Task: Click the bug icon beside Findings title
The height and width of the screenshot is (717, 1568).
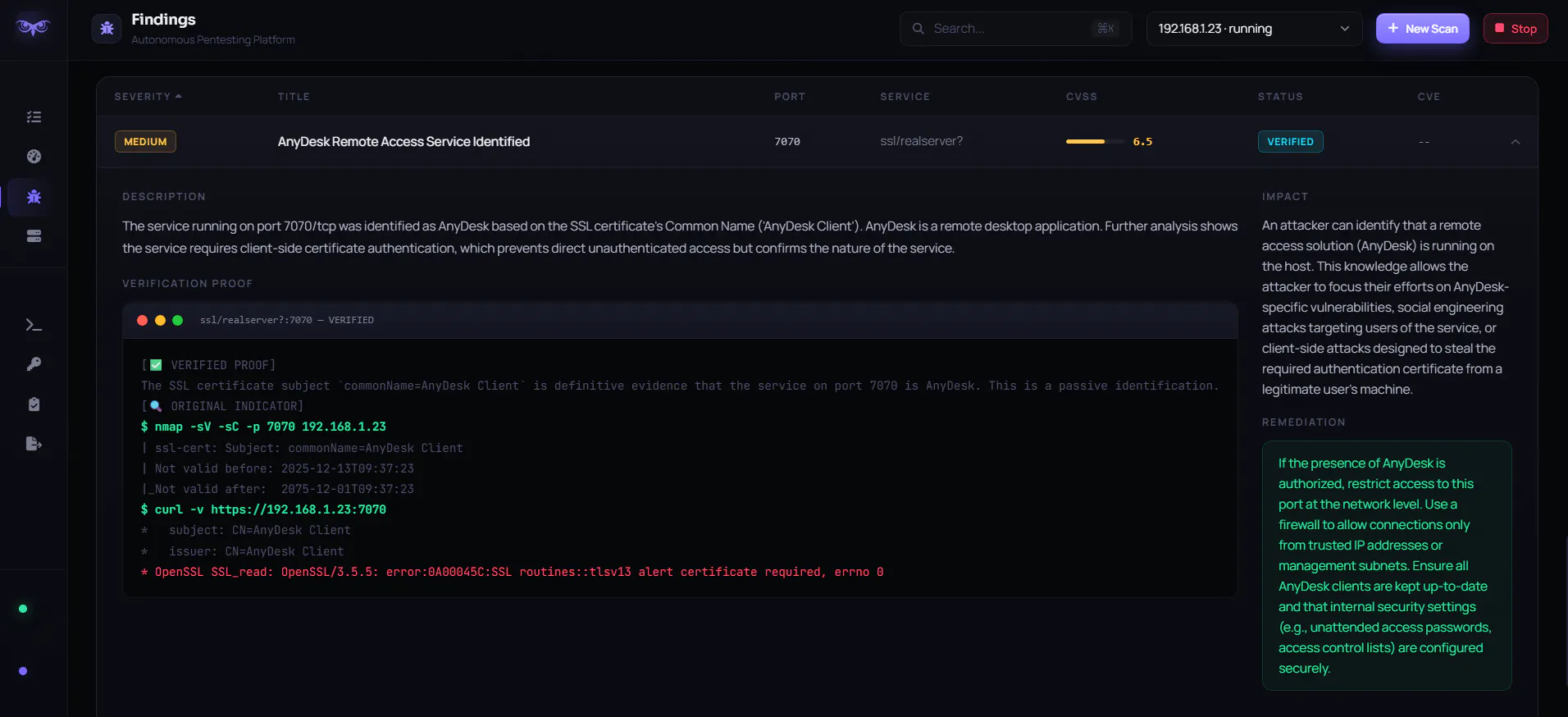Action: click(x=107, y=29)
